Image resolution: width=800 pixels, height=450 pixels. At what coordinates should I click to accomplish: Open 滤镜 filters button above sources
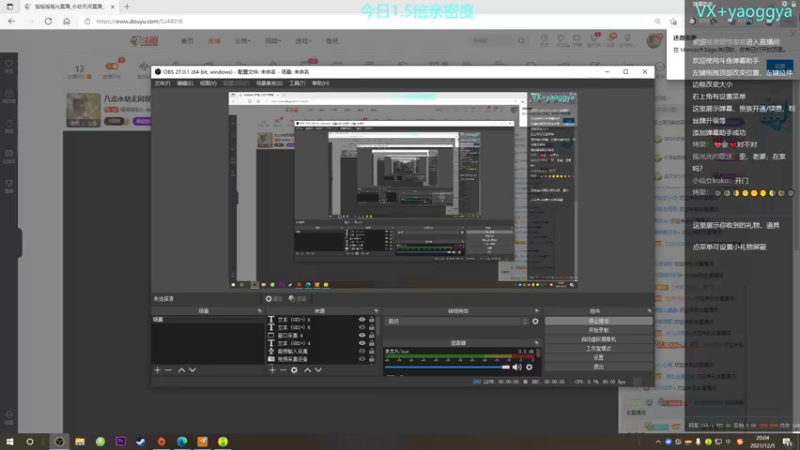click(x=297, y=299)
